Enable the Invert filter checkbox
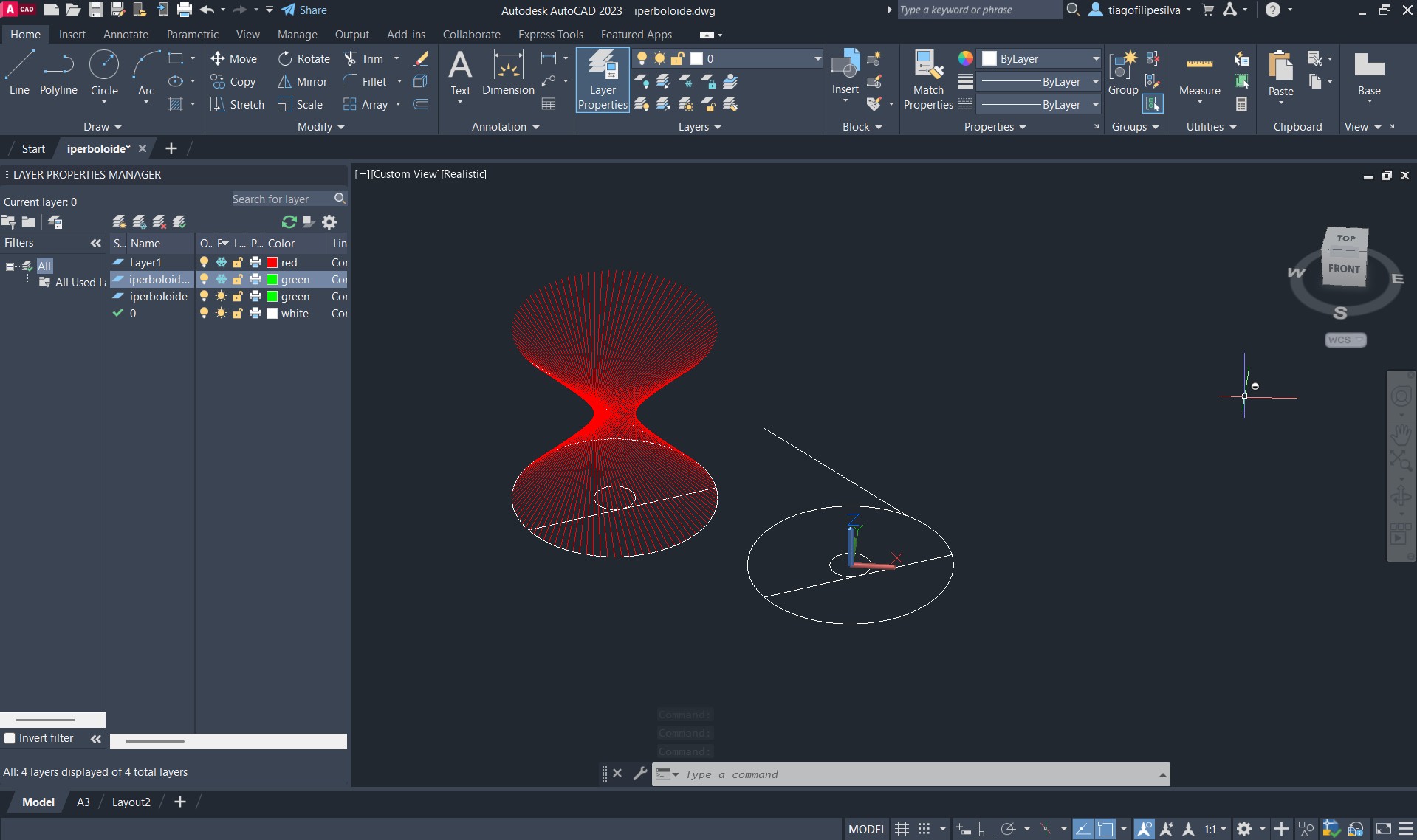Image resolution: width=1417 pixels, height=840 pixels. (10, 738)
